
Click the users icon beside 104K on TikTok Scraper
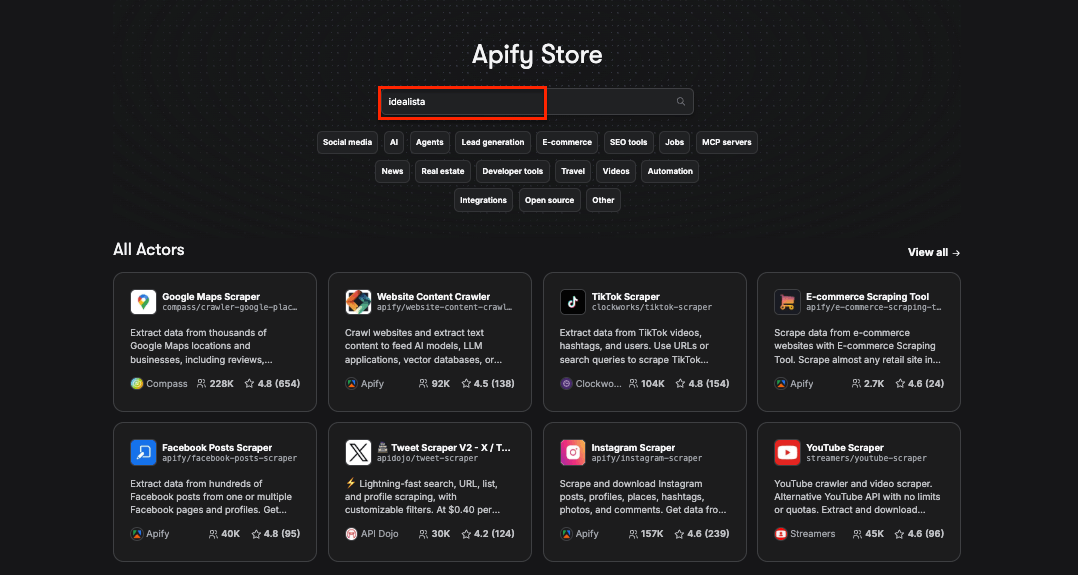(x=633, y=384)
